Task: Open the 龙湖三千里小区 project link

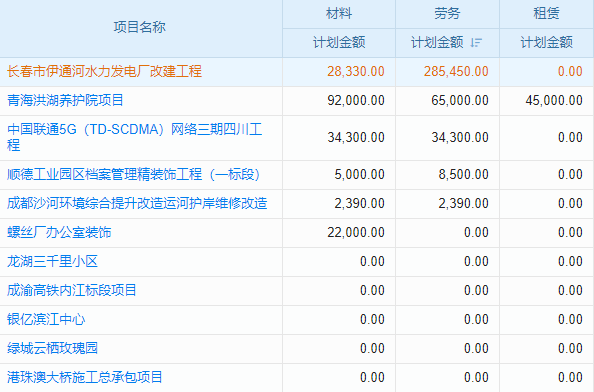Action: pos(52,261)
